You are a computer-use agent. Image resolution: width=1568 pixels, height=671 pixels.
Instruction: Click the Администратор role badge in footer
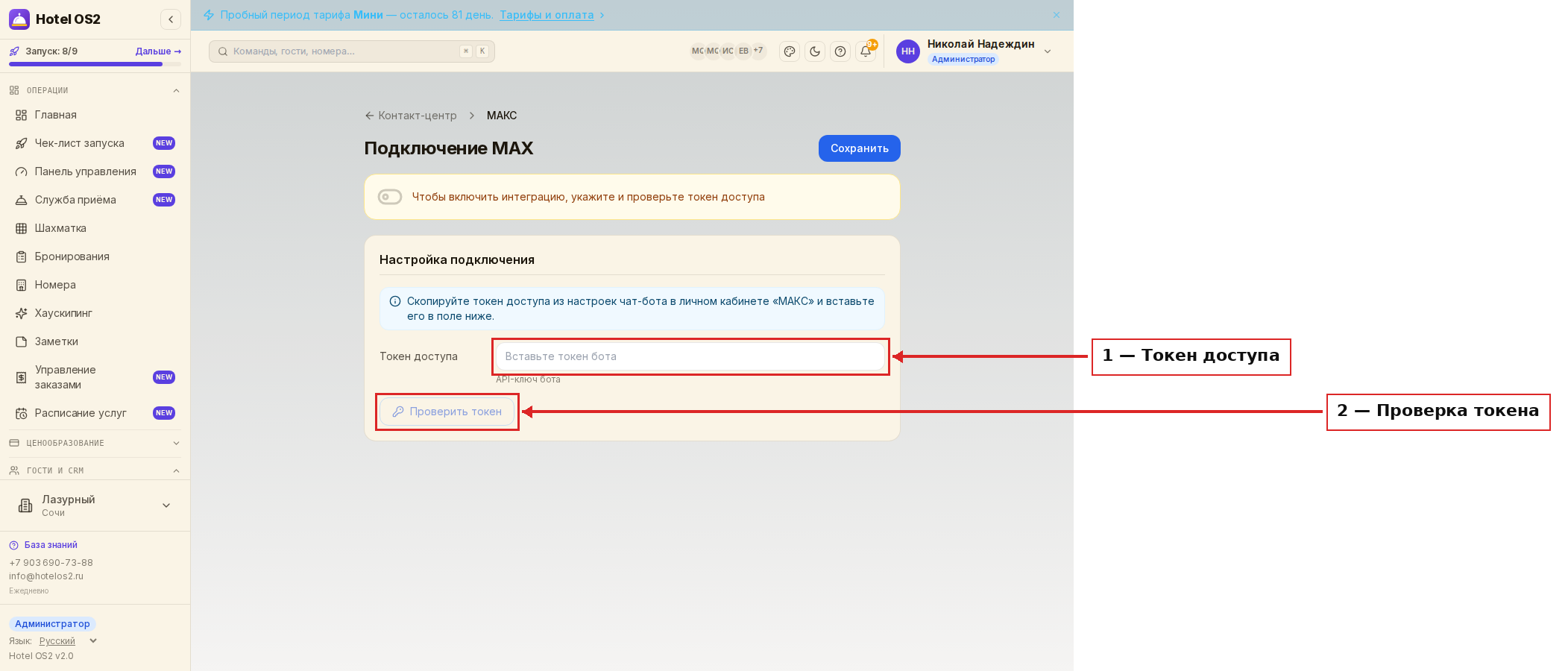coord(52,624)
